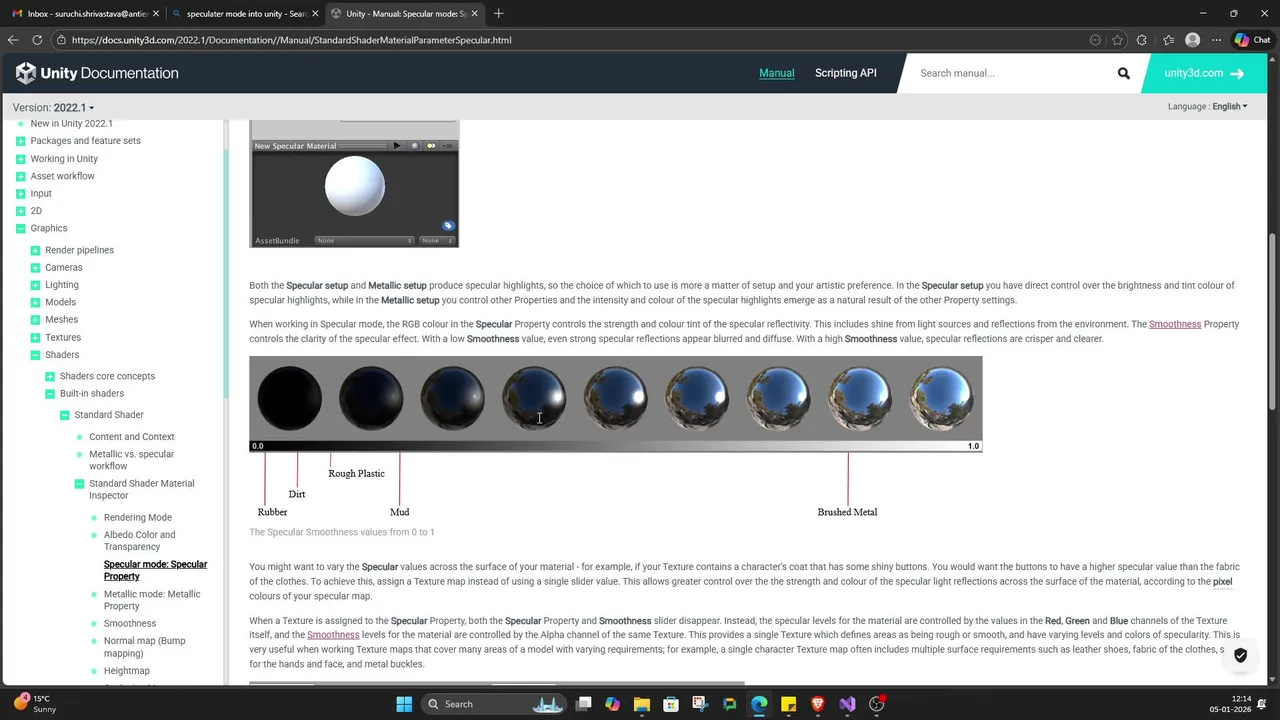Open Albedo Color and Transparency page

140,541
